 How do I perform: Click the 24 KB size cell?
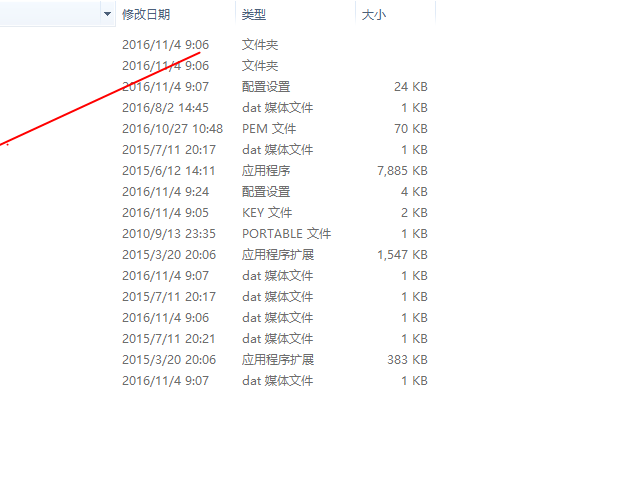(x=411, y=87)
